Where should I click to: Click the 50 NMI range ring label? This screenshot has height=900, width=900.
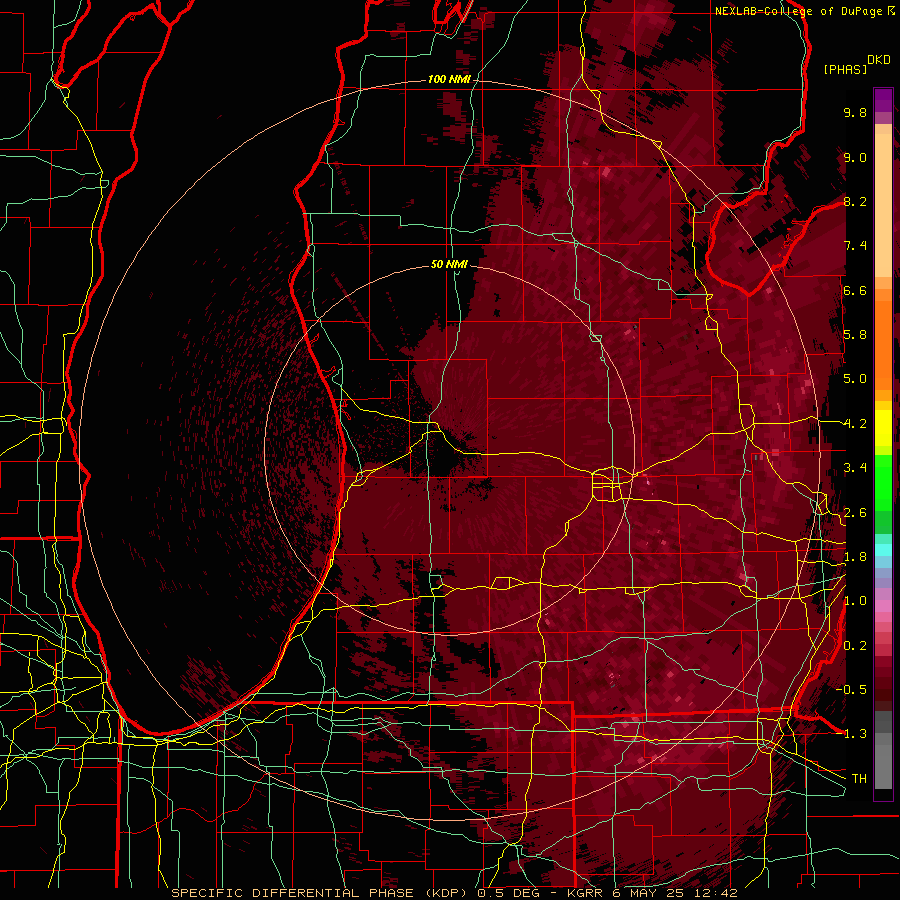pos(449,265)
